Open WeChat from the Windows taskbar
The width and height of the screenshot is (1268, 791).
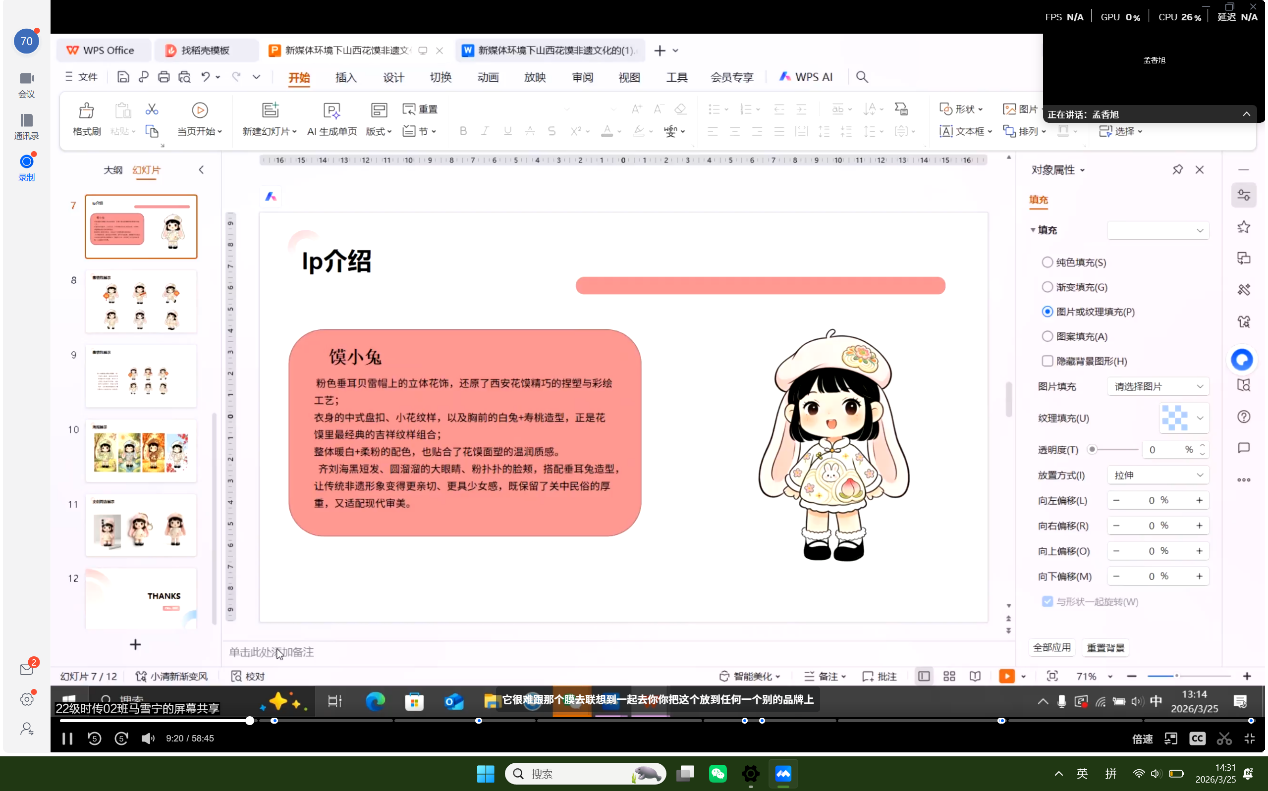[717, 774]
